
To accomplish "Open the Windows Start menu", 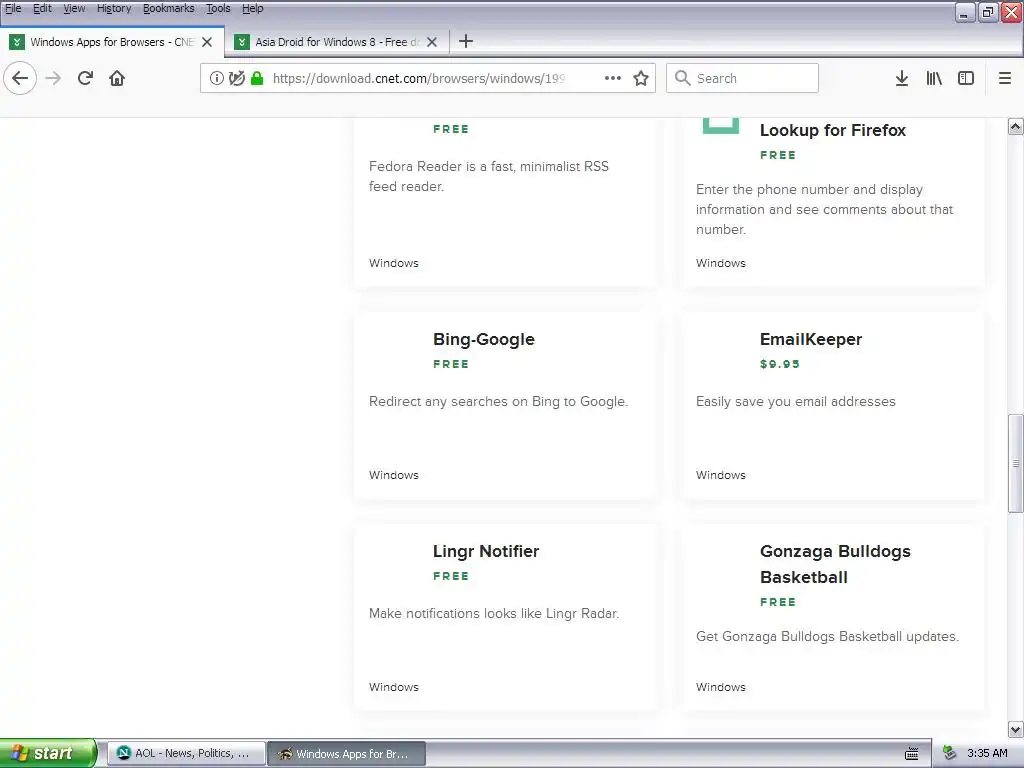I will 48,754.
